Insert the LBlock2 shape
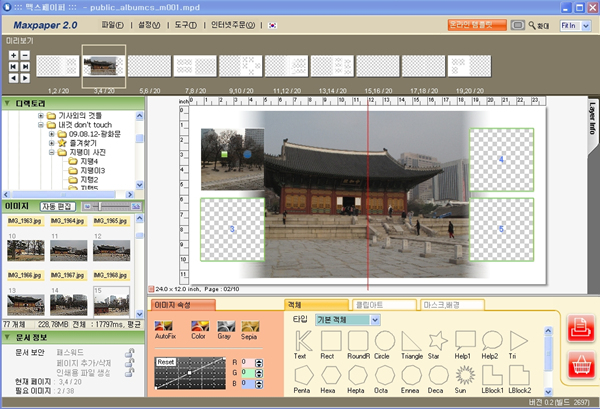 tap(519, 379)
